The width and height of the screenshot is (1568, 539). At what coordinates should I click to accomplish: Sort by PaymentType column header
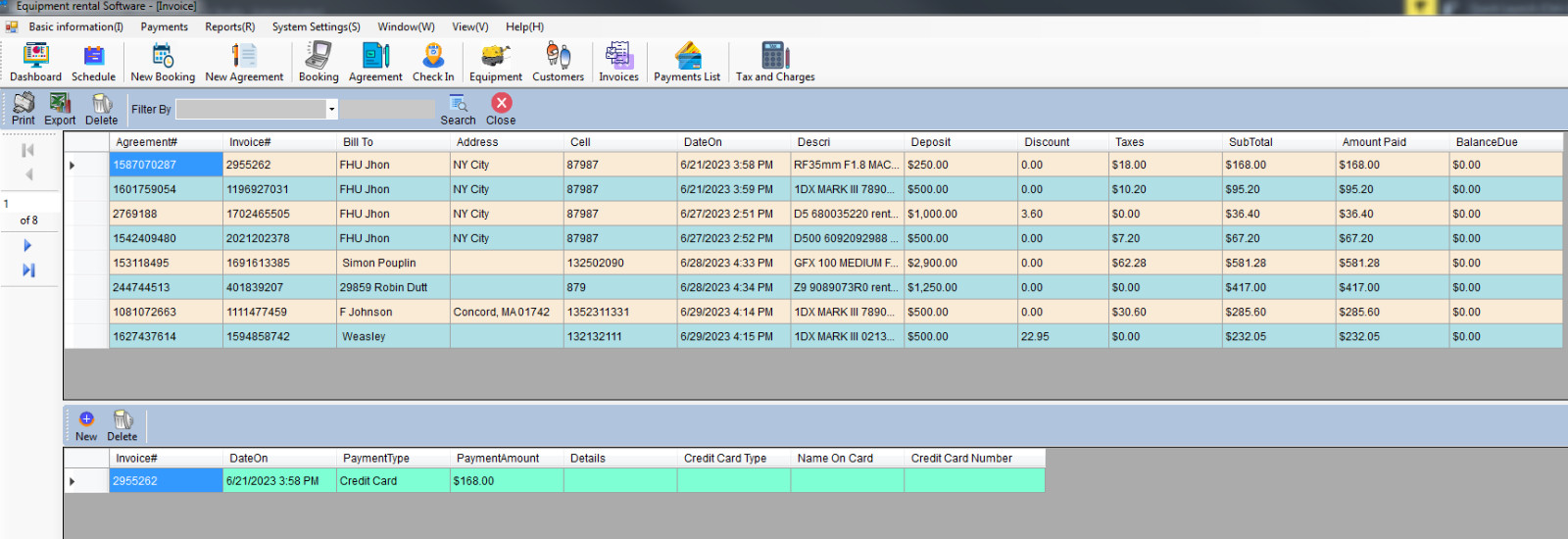[x=393, y=458]
